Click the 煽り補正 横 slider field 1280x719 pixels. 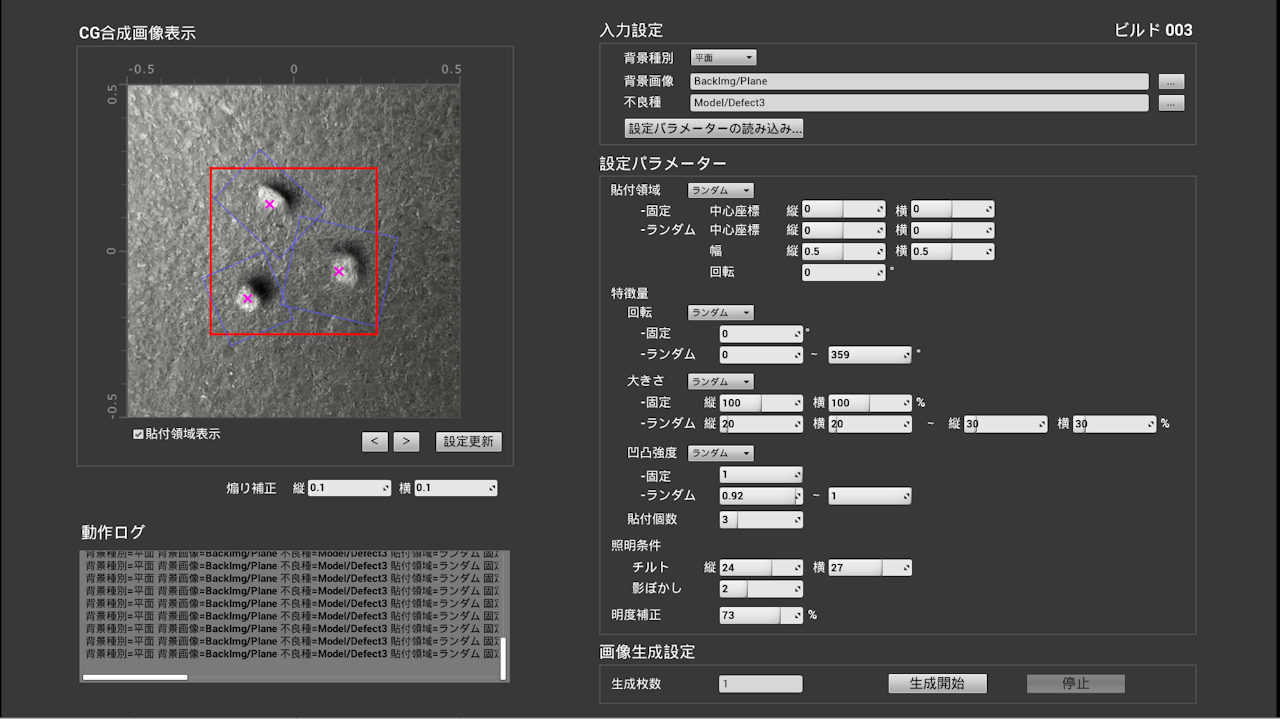coord(455,488)
